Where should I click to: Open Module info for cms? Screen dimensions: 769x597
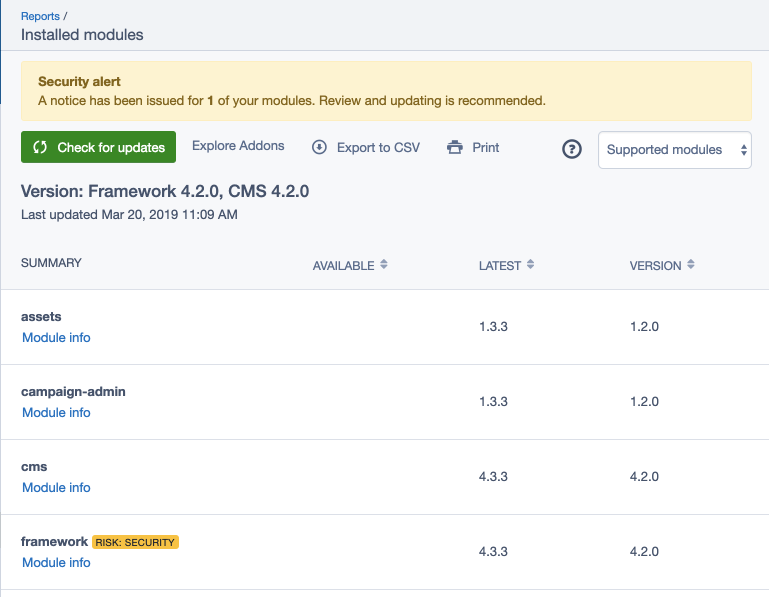click(x=56, y=488)
